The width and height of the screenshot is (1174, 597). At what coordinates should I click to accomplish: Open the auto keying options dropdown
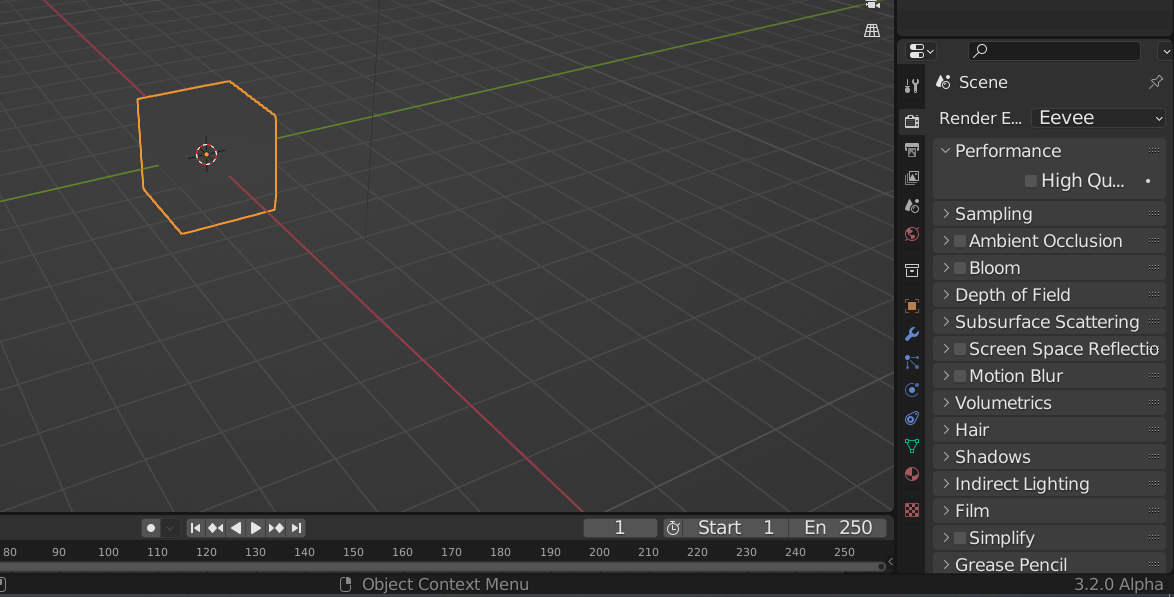(170, 528)
